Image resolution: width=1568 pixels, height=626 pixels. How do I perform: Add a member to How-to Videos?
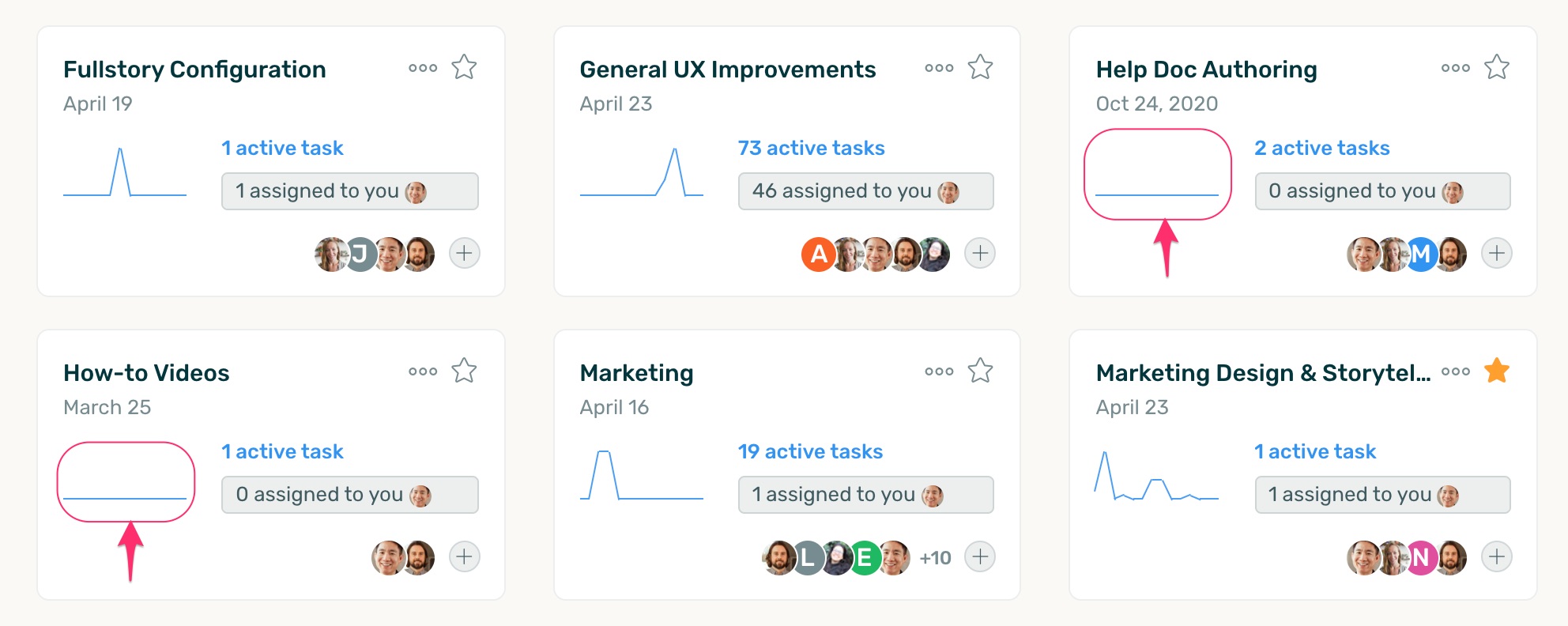pyautogui.click(x=465, y=556)
